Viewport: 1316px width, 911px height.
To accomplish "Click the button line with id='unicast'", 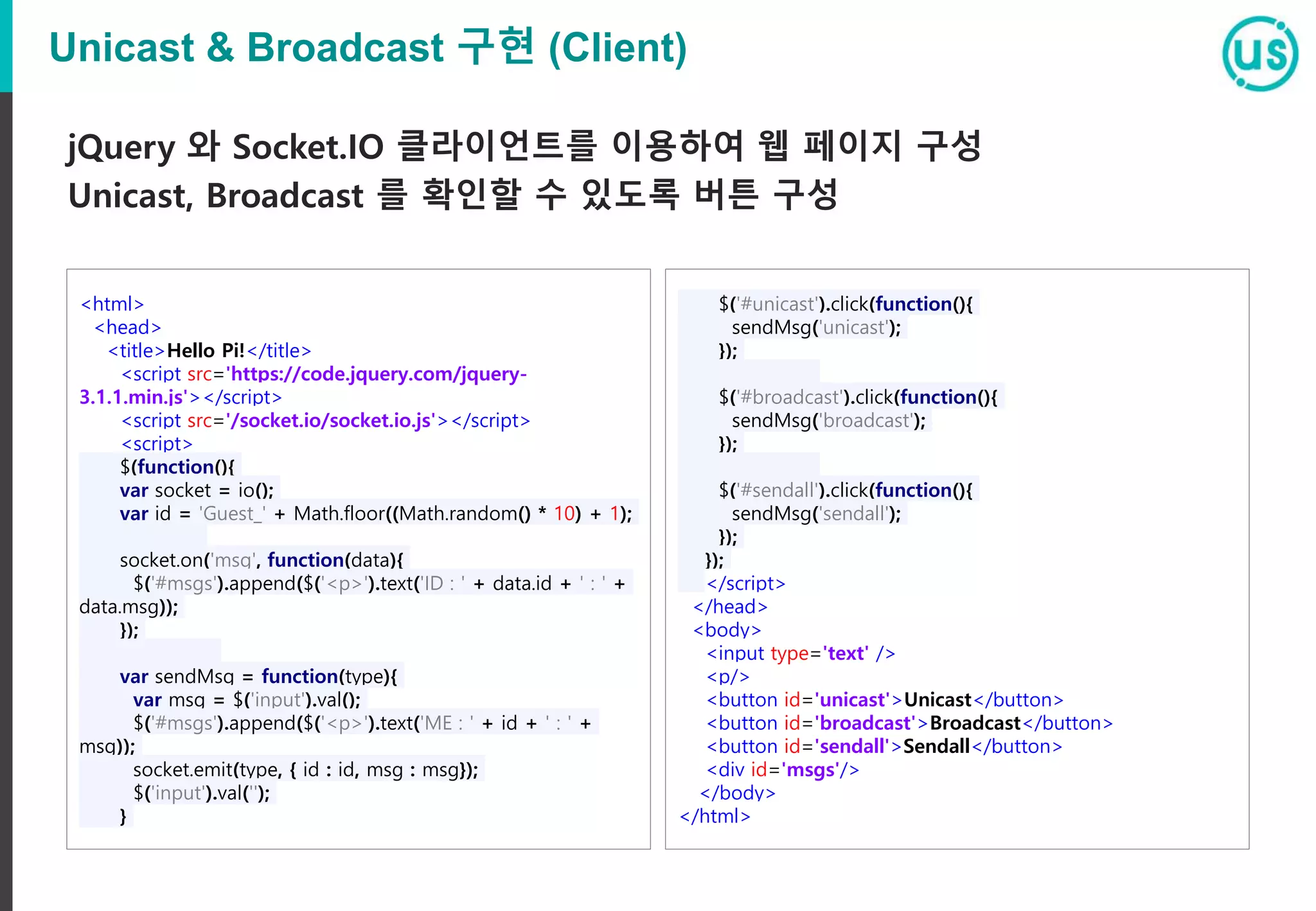I will (885, 700).
